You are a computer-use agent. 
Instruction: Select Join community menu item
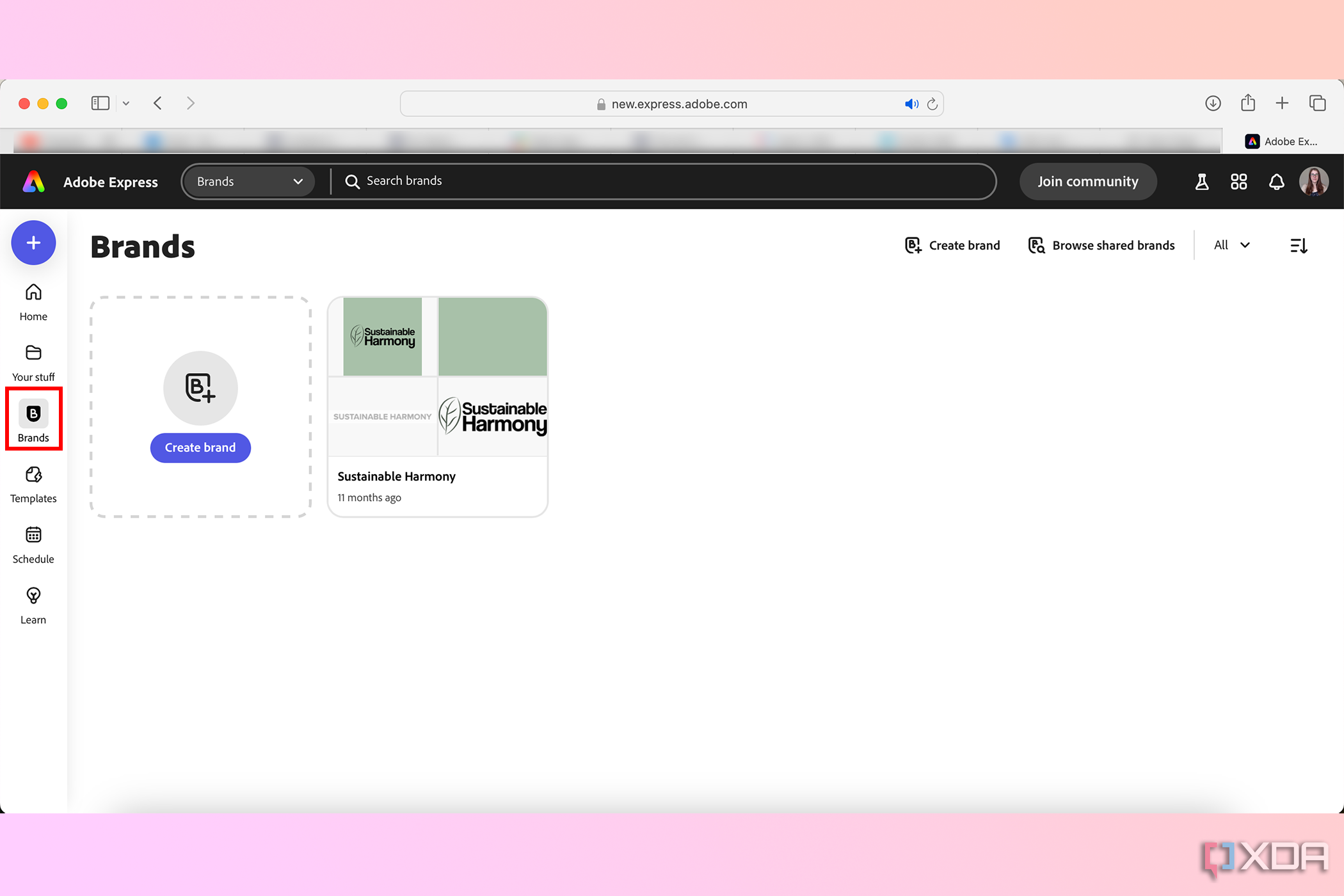point(1088,181)
